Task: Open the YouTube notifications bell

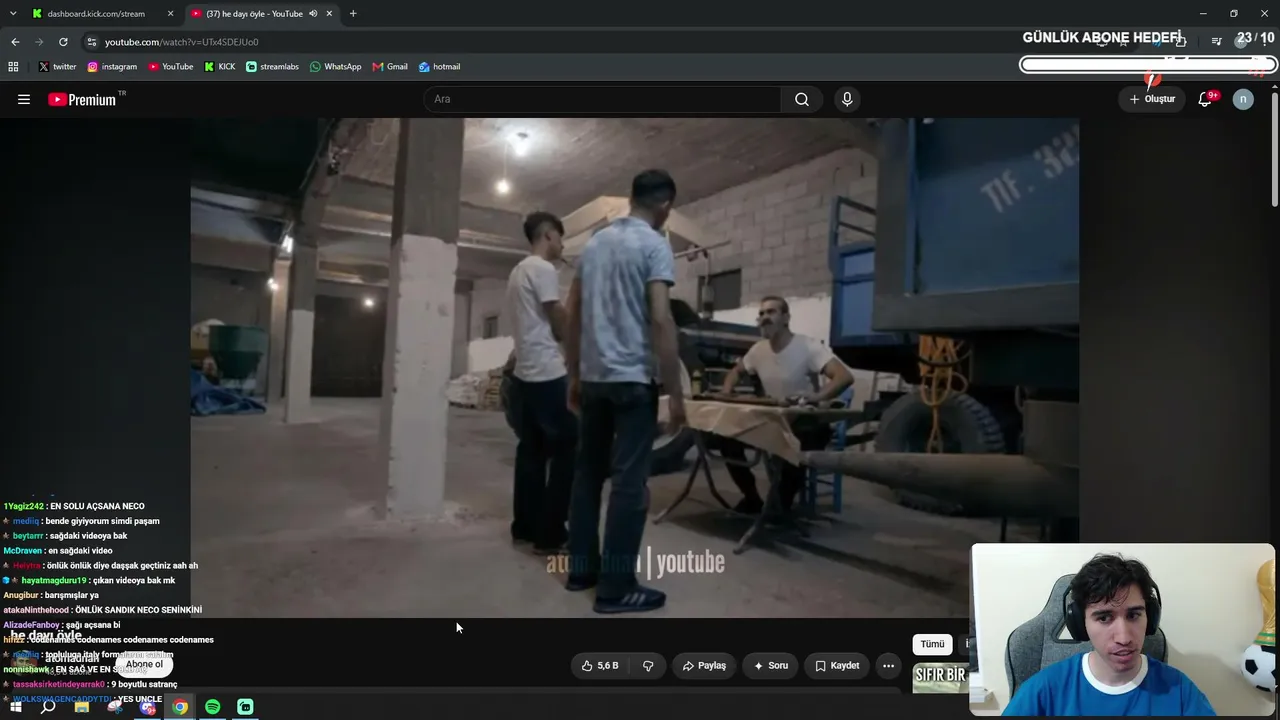Action: 1205,99
